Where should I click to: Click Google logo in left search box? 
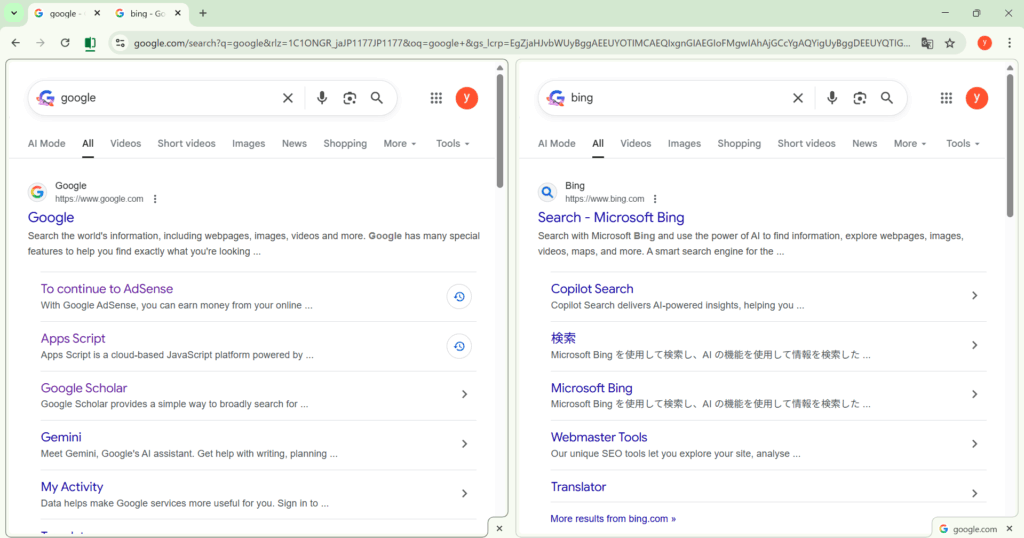tap(45, 98)
